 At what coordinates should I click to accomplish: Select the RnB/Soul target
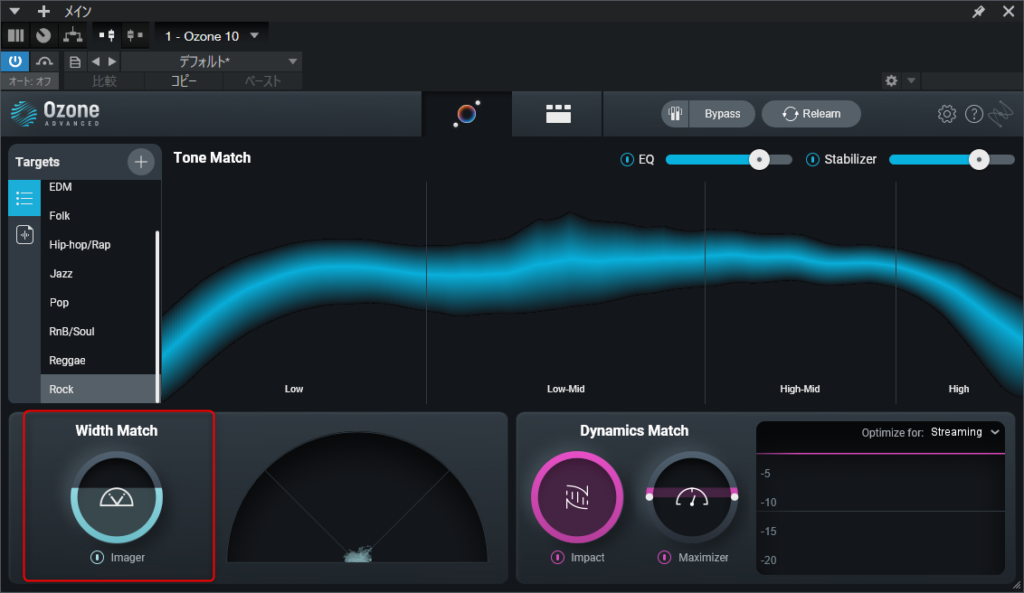coord(99,331)
